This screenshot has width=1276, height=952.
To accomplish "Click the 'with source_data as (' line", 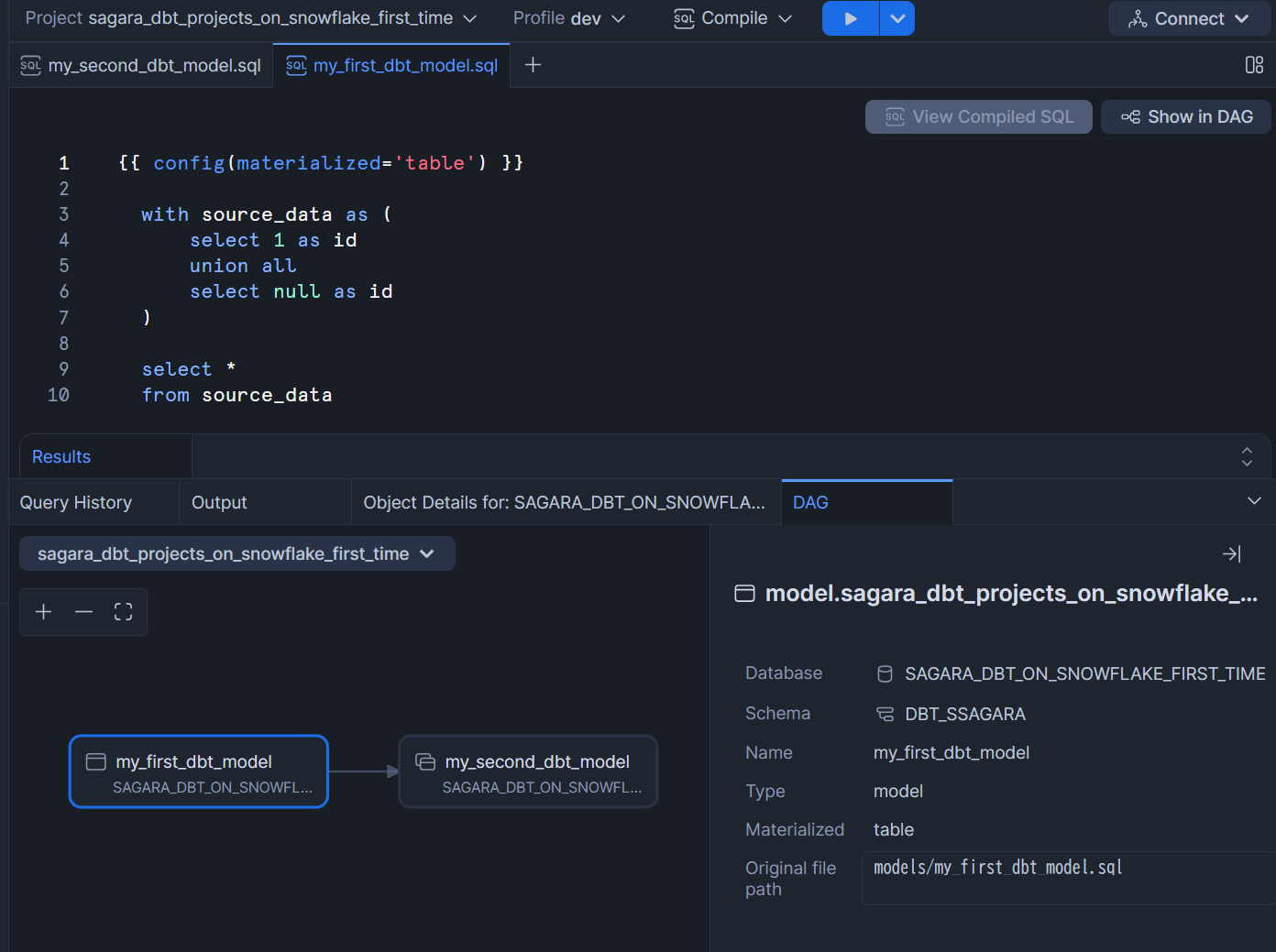I will pyautogui.click(x=267, y=214).
